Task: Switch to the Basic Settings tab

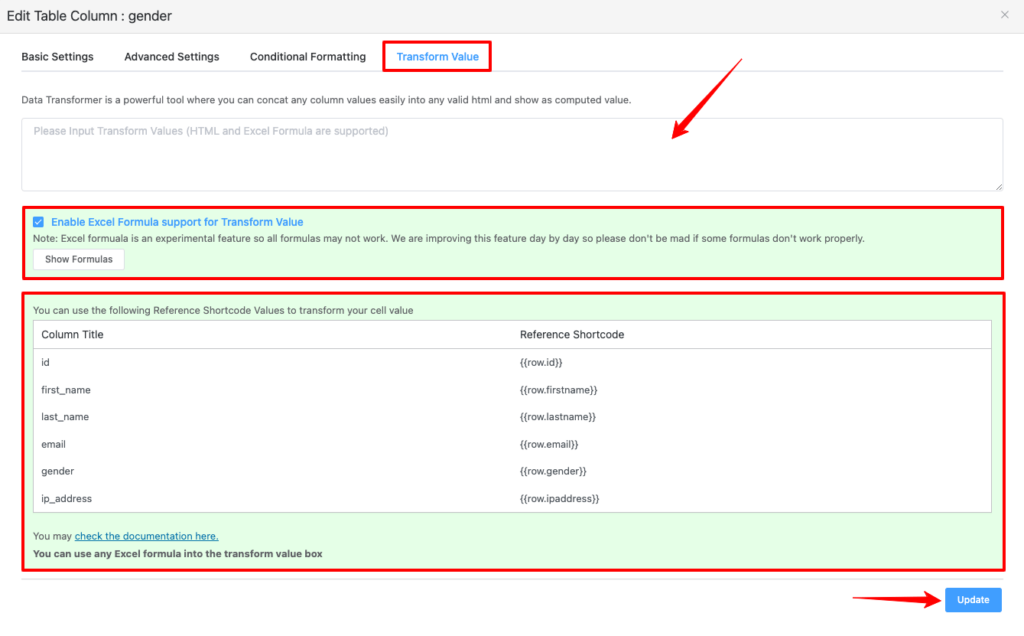Action: [x=57, y=57]
